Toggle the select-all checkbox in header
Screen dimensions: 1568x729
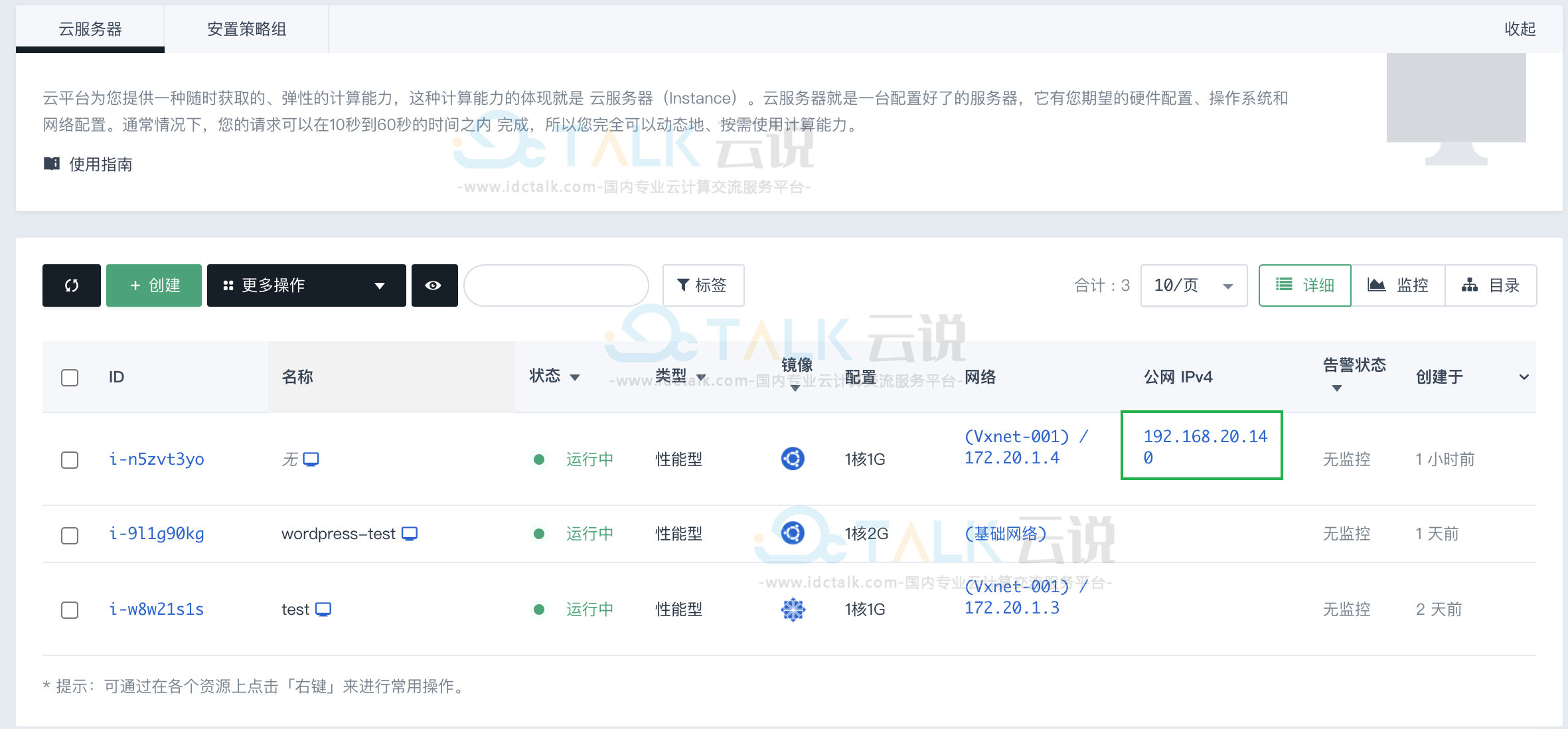pos(70,378)
